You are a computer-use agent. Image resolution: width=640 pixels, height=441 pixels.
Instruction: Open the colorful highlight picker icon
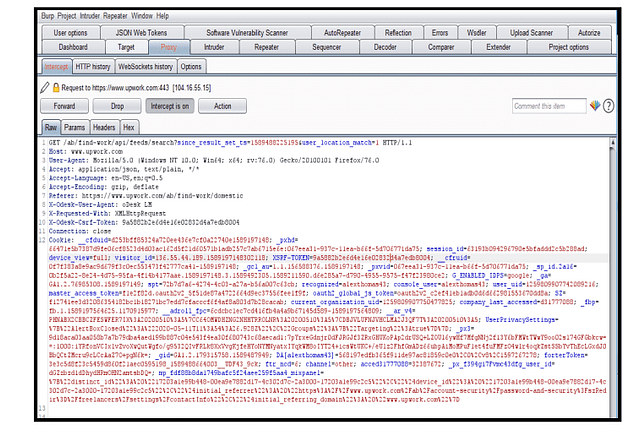point(595,106)
